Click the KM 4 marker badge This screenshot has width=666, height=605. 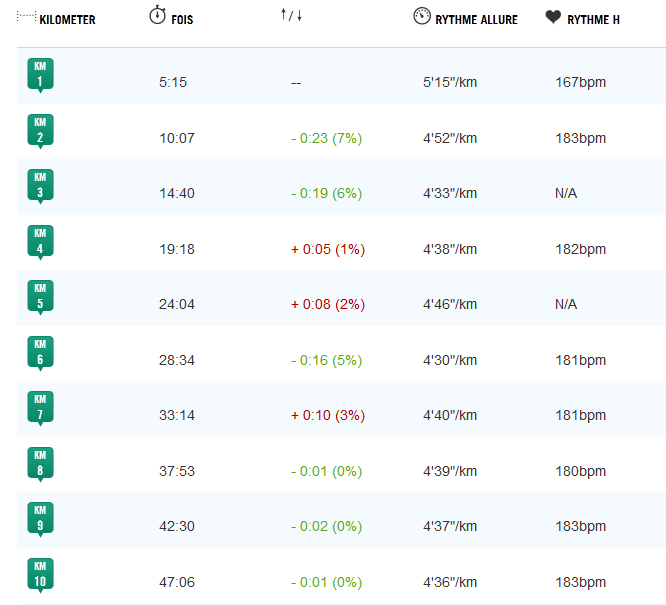(x=40, y=242)
